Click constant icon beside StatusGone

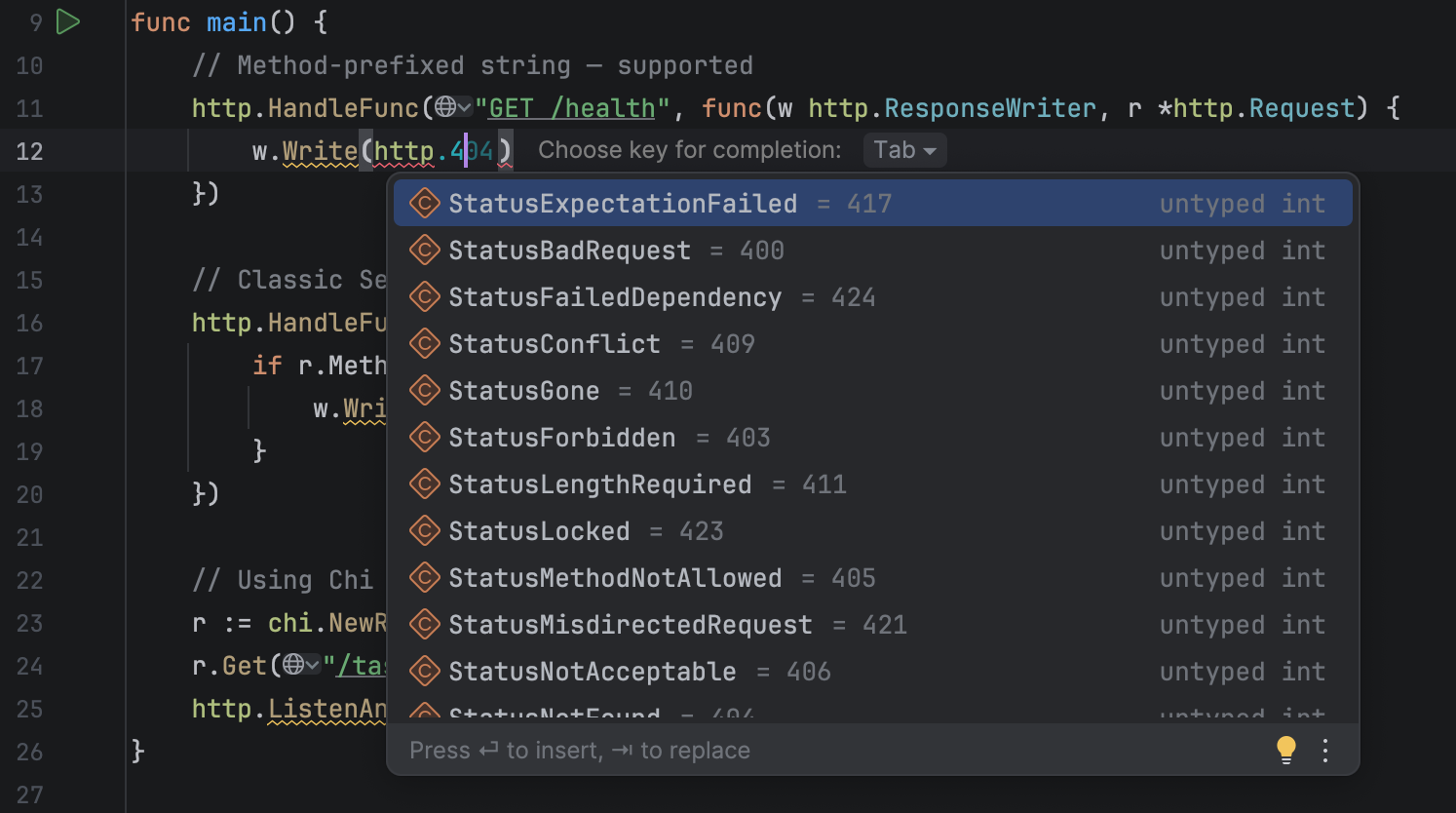[425, 390]
